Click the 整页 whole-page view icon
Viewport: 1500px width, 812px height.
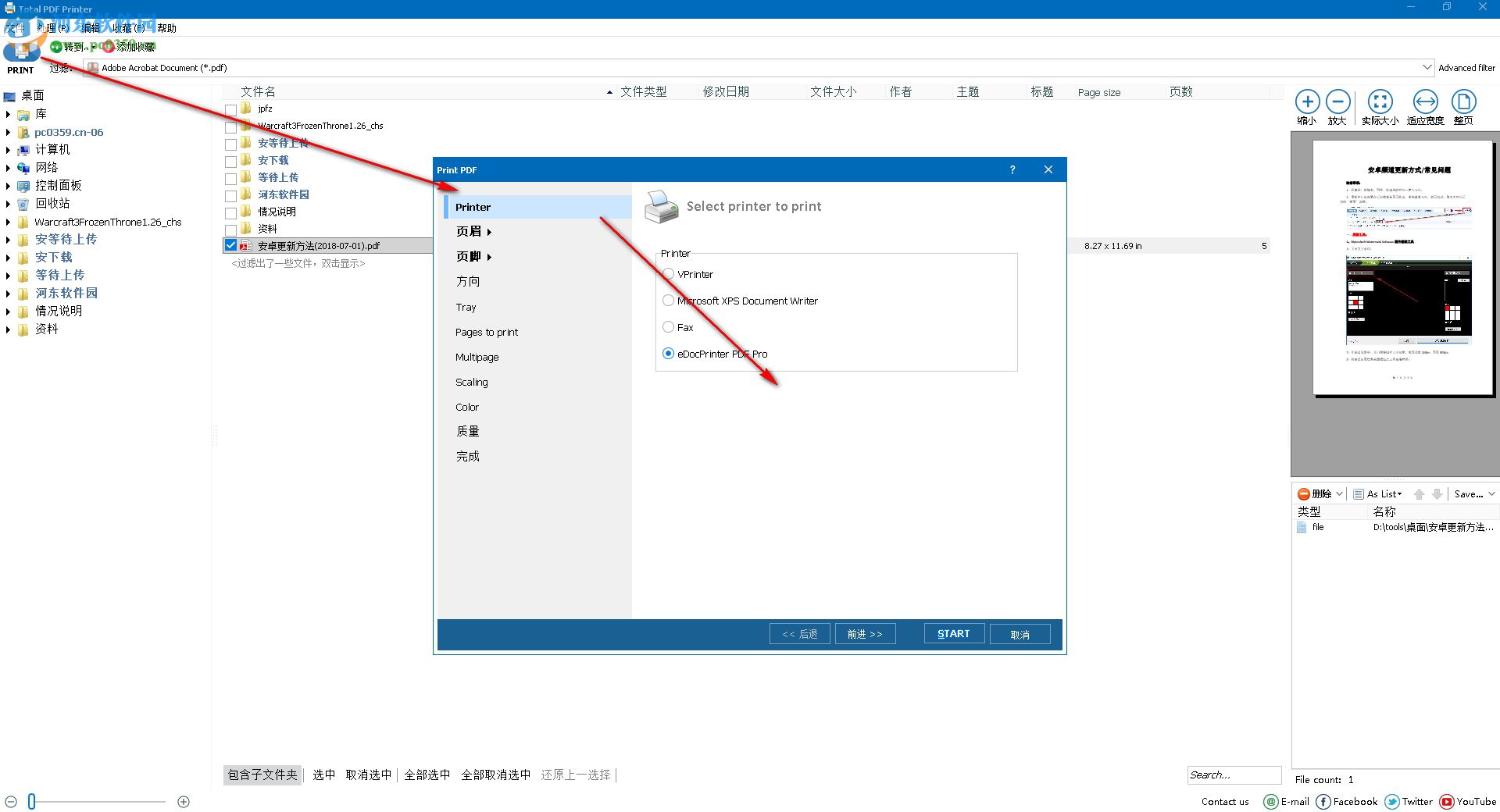(1464, 102)
